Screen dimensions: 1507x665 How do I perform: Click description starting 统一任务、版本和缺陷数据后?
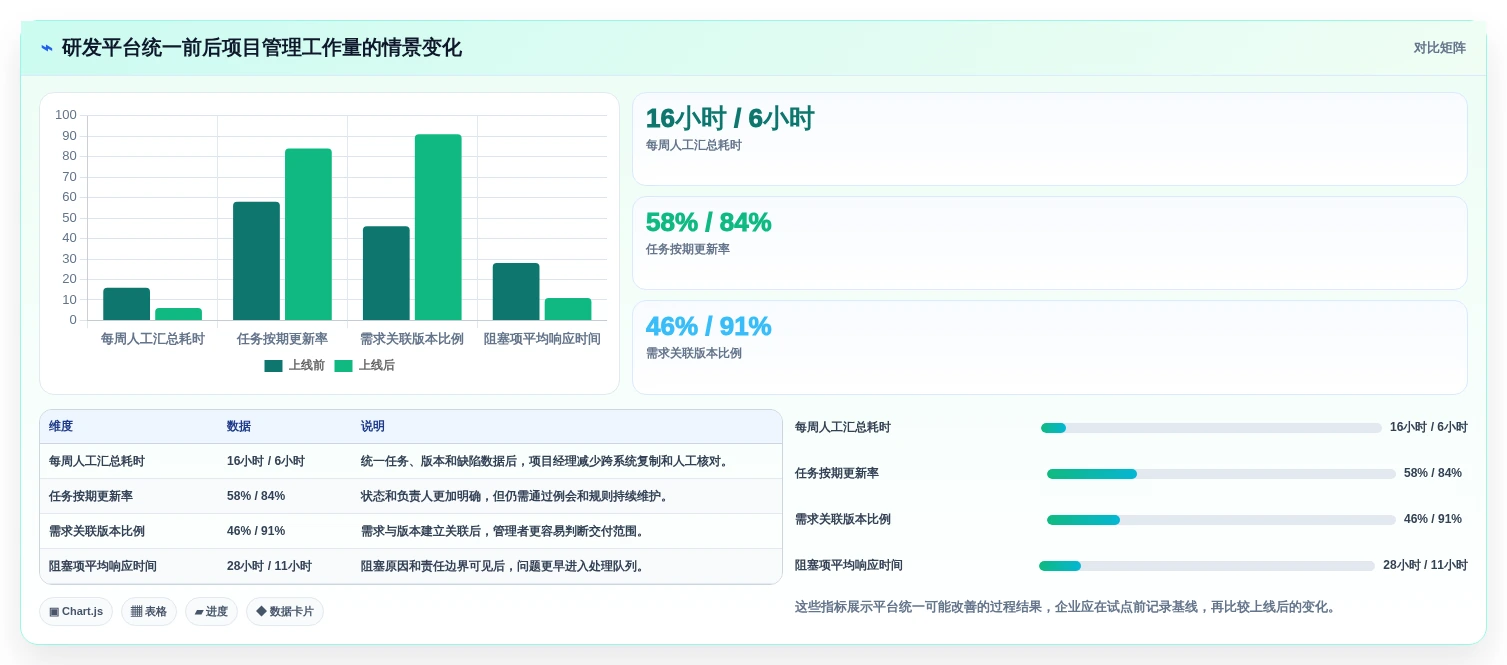click(547, 461)
